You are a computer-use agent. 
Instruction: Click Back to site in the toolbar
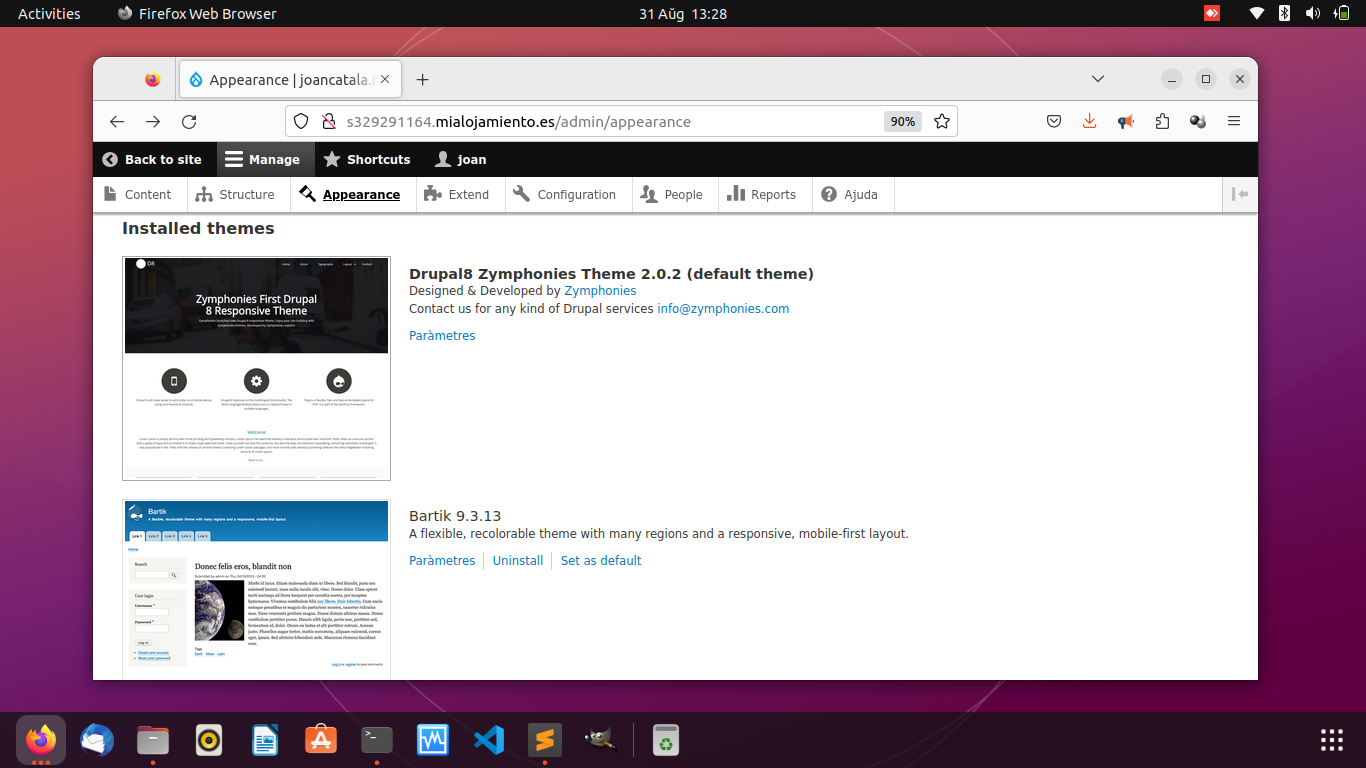click(x=152, y=159)
